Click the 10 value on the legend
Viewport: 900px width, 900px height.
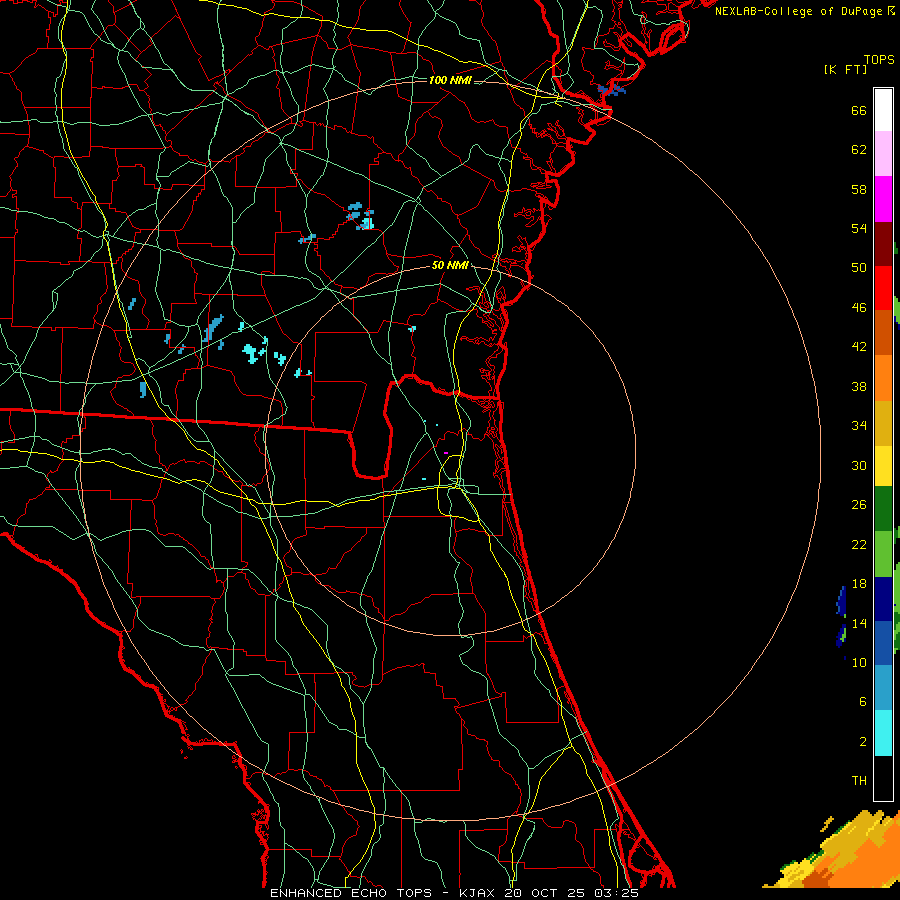tap(859, 663)
